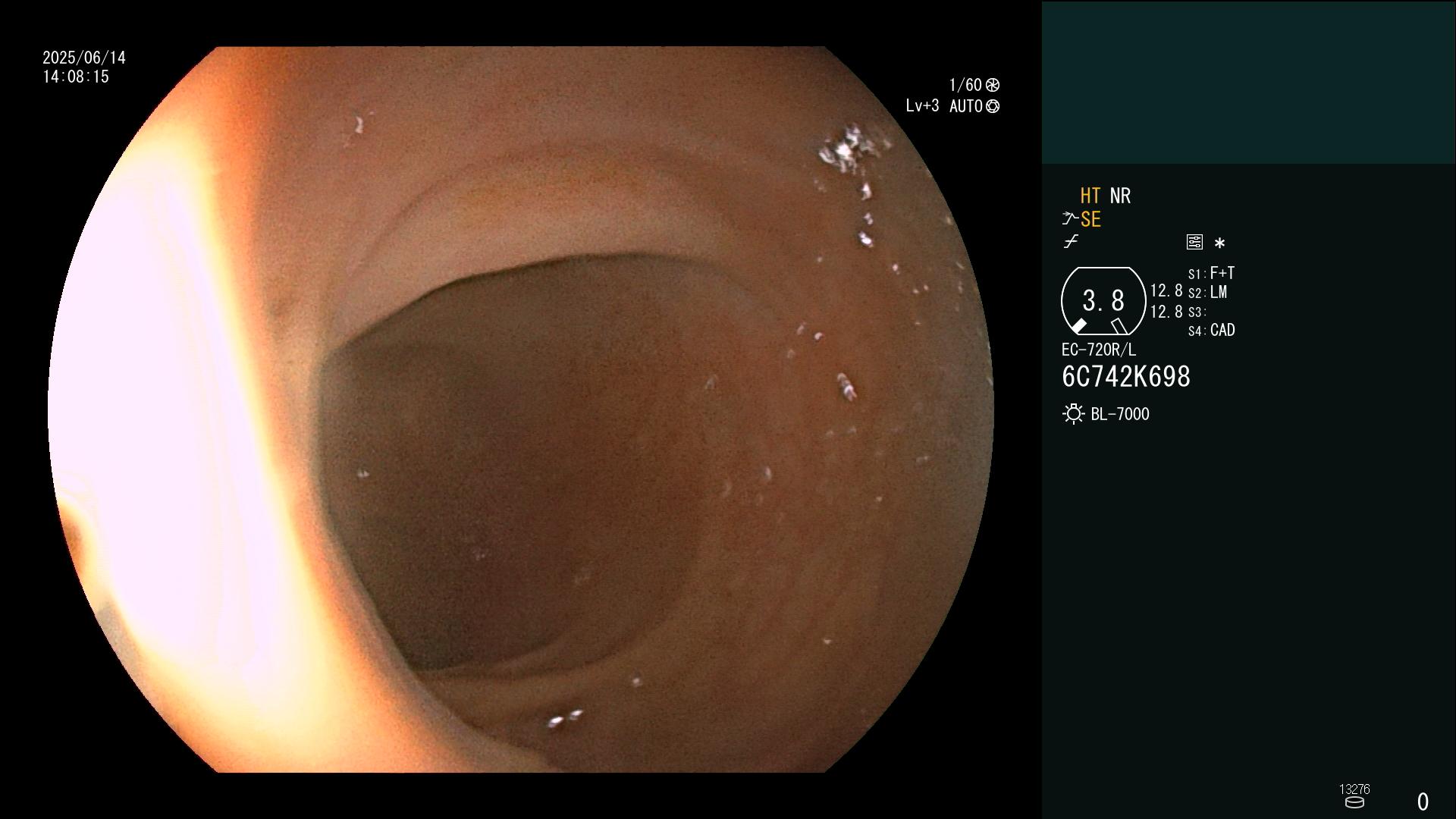Click the counter value 0 at bottom right

(x=1423, y=802)
